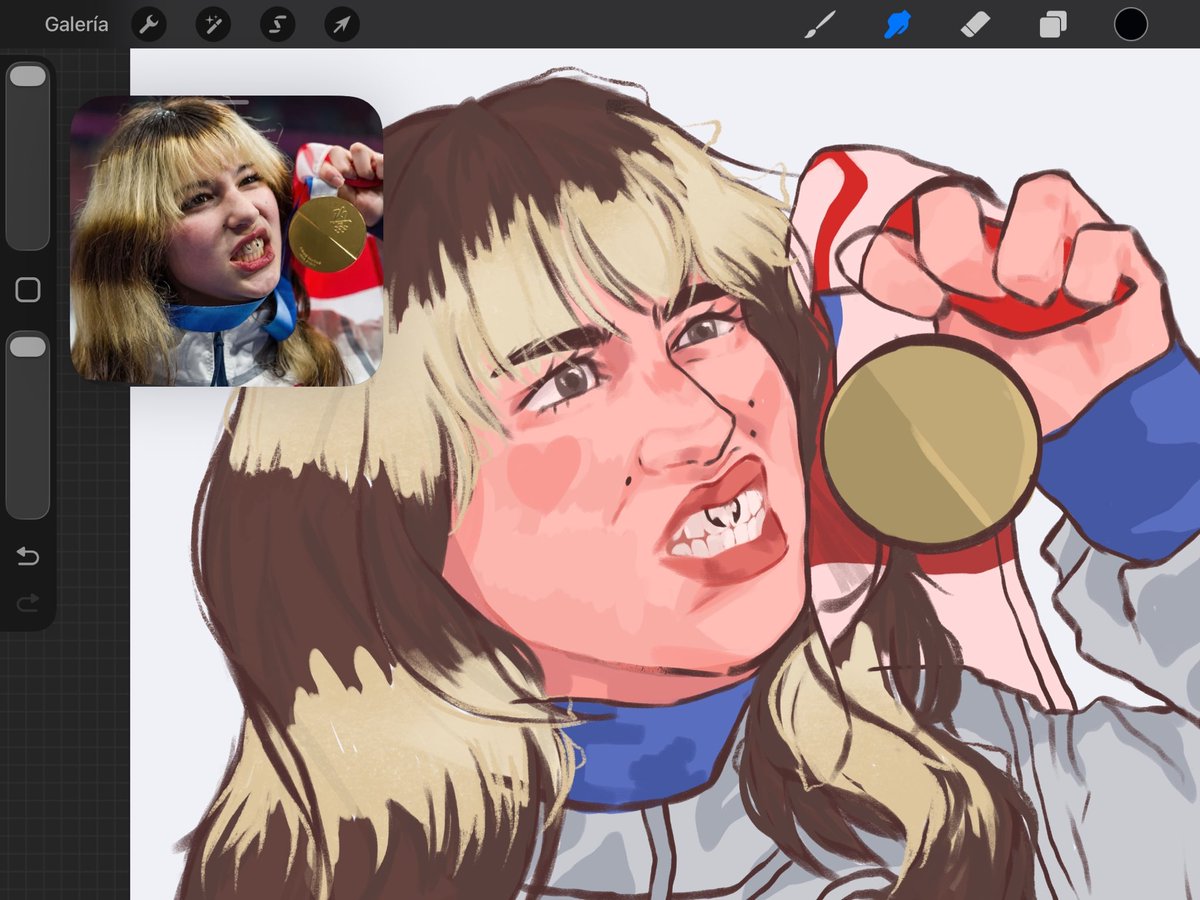Viewport: 1200px width, 900px height.
Task: Open the Adjustments magic wand menu
Action: click(x=213, y=24)
